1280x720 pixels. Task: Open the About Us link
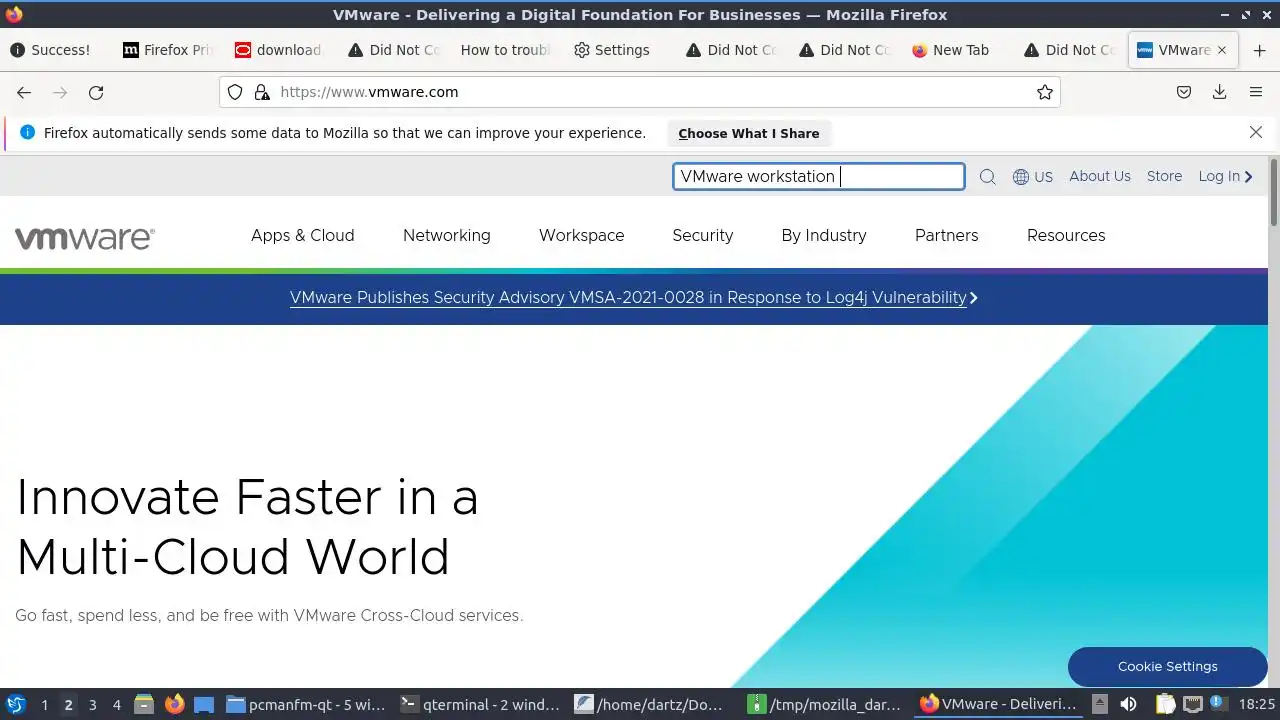click(x=1100, y=176)
